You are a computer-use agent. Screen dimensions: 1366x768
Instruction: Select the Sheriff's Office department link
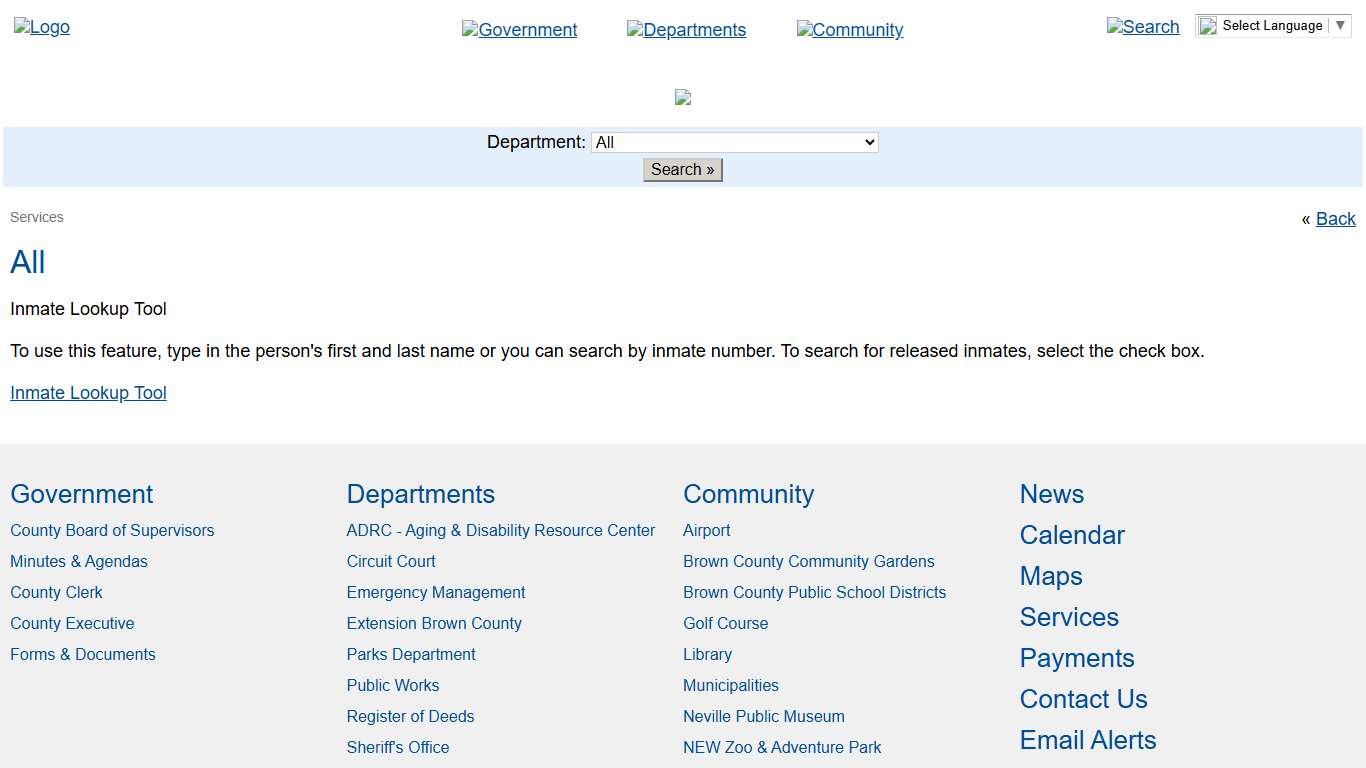tap(397, 747)
